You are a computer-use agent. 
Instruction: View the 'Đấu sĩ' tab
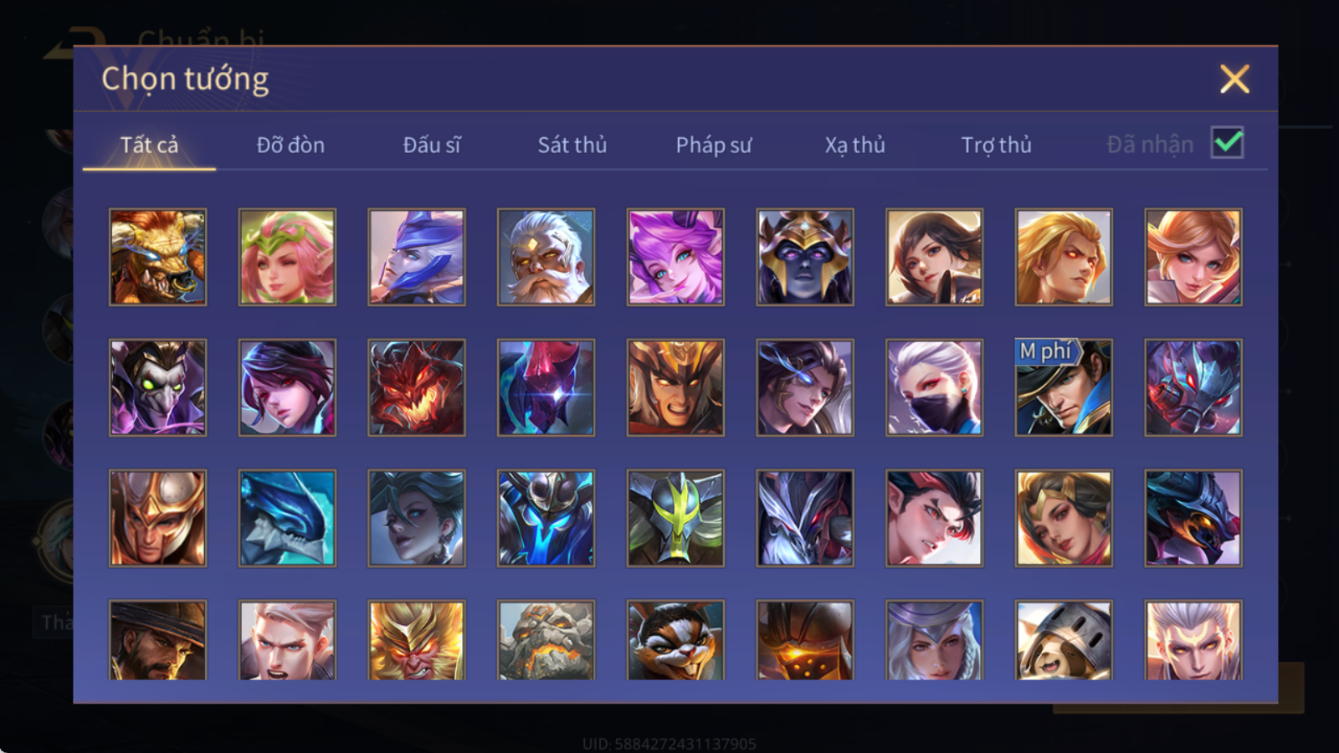pos(431,145)
